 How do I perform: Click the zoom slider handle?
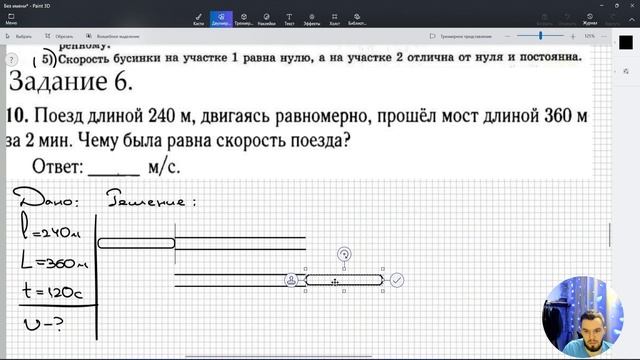(x=540, y=36)
